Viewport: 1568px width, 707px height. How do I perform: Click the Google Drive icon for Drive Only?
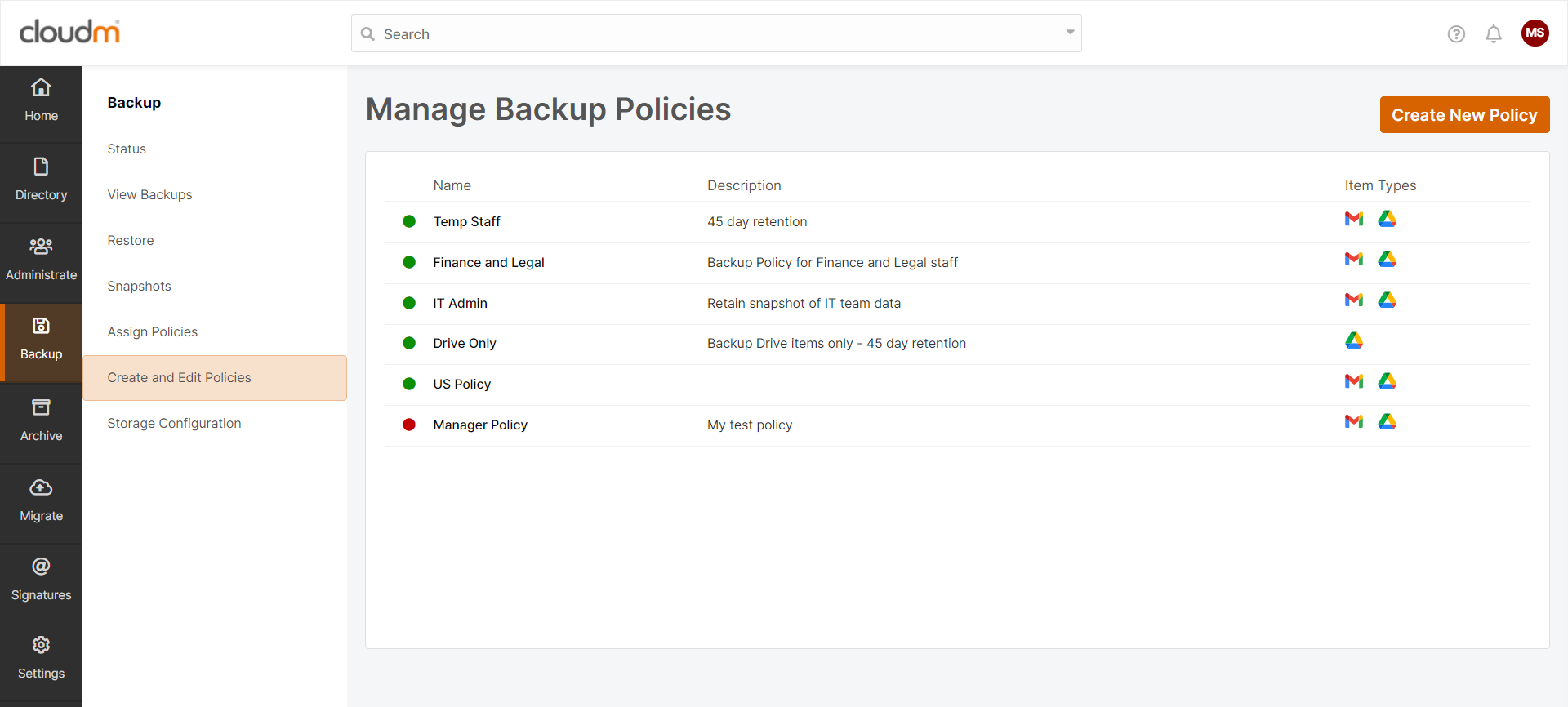tap(1354, 340)
